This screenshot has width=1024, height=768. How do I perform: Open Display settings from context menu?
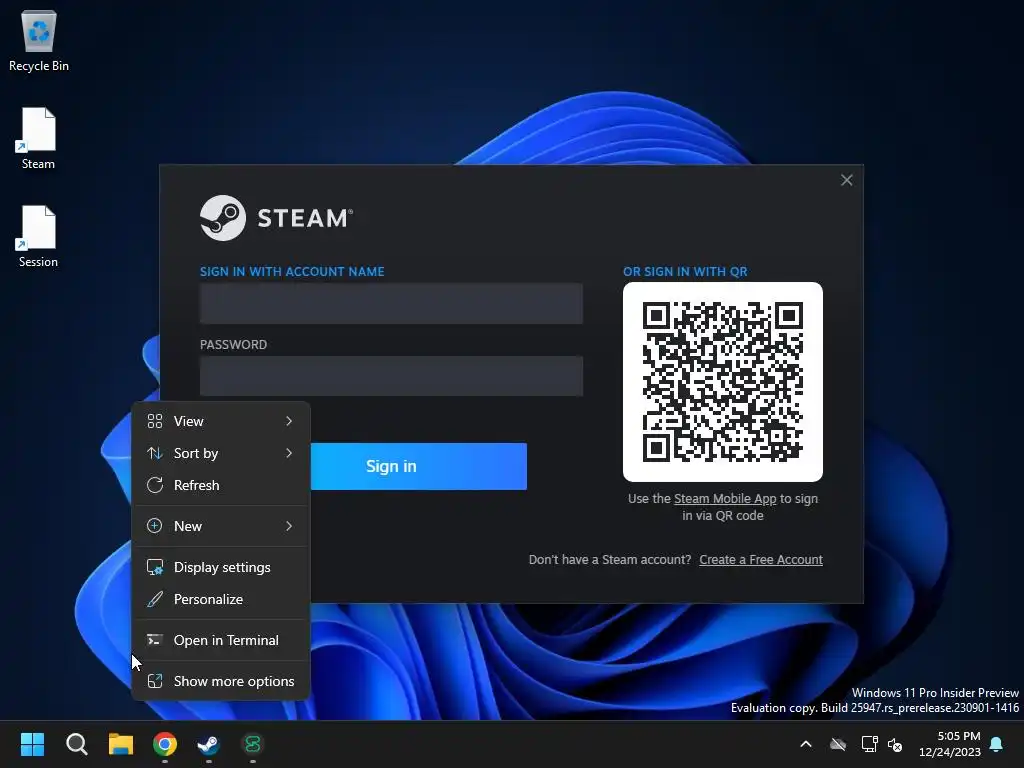click(221, 567)
